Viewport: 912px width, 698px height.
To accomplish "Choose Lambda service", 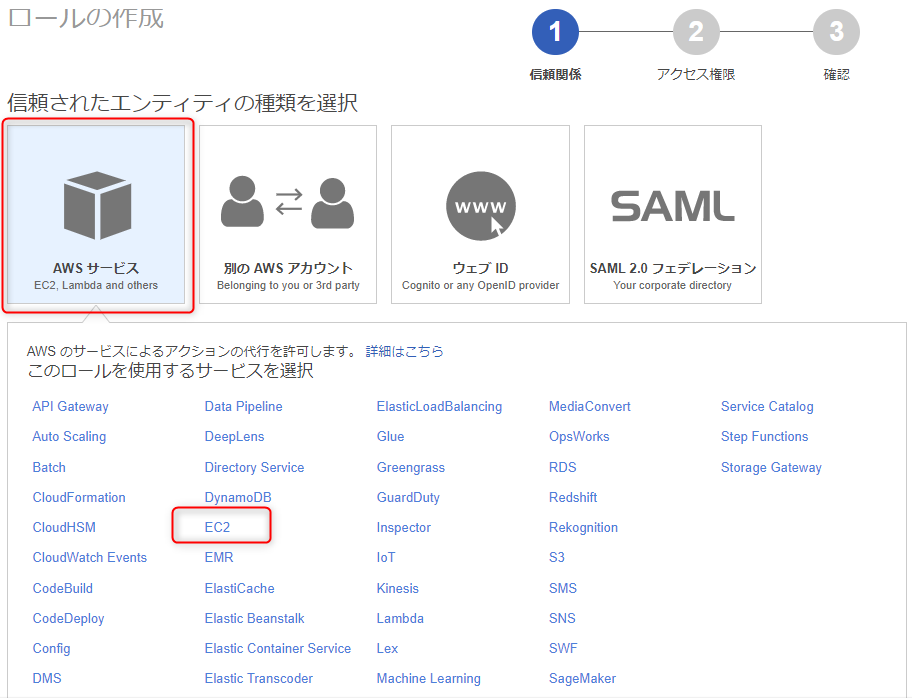I will (400, 619).
